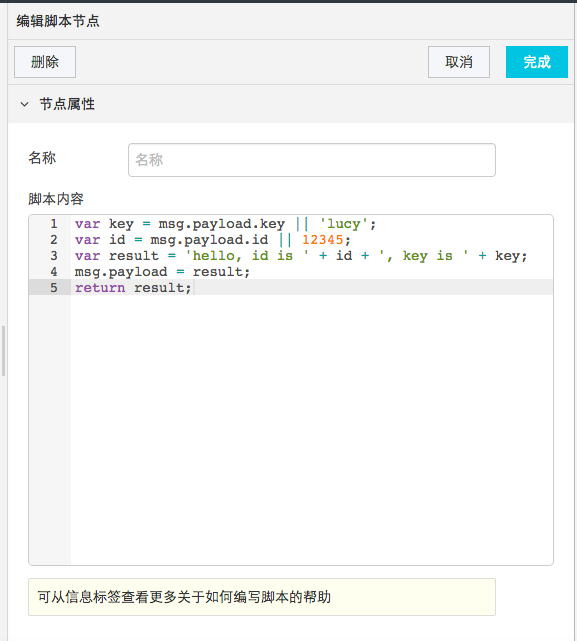Click line number 5 in gutter
This screenshot has width=577, height=641.
click(x=54, y=288)
